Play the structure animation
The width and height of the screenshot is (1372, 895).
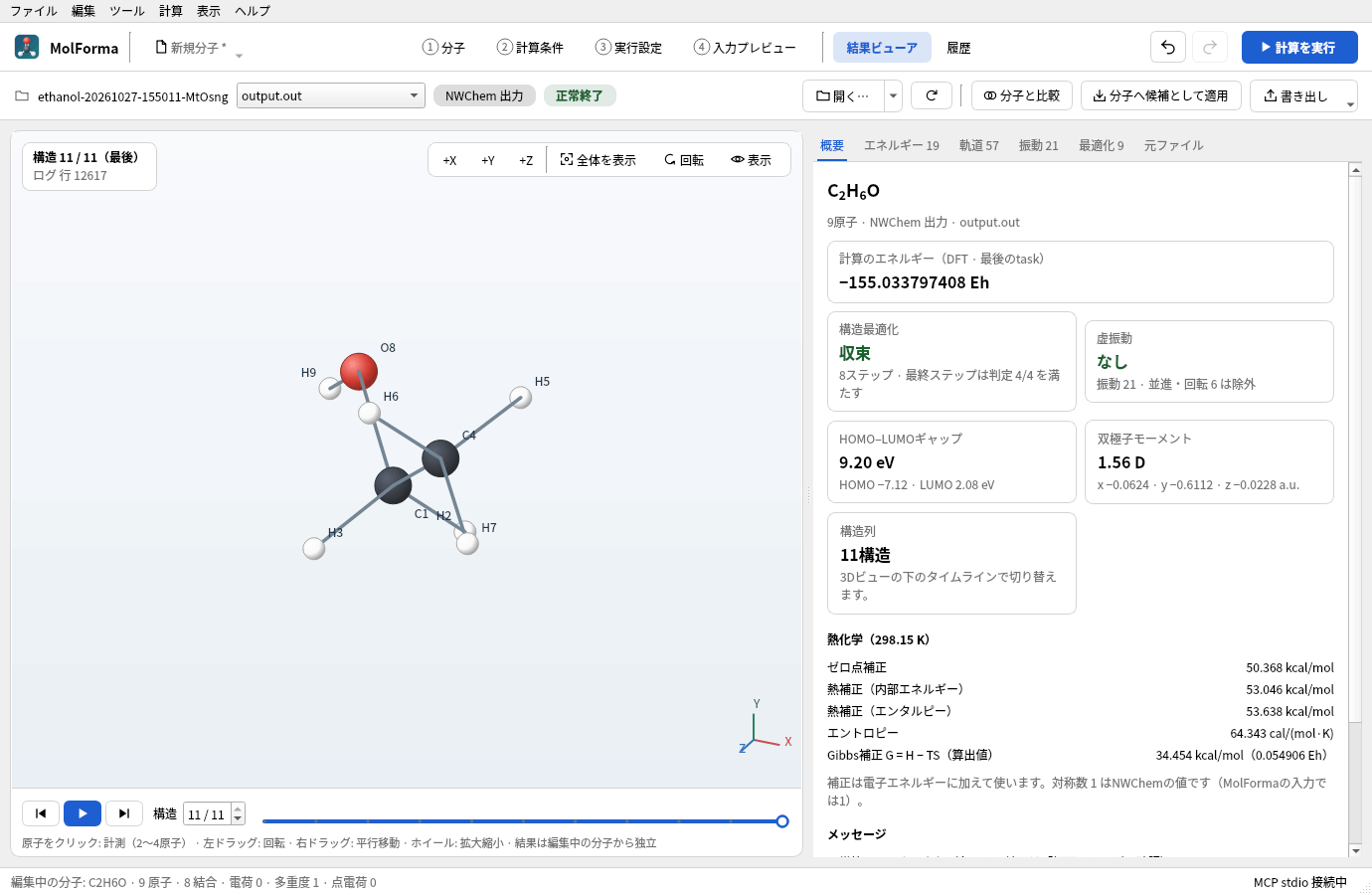pyautogui.click(x=83, y=813)
